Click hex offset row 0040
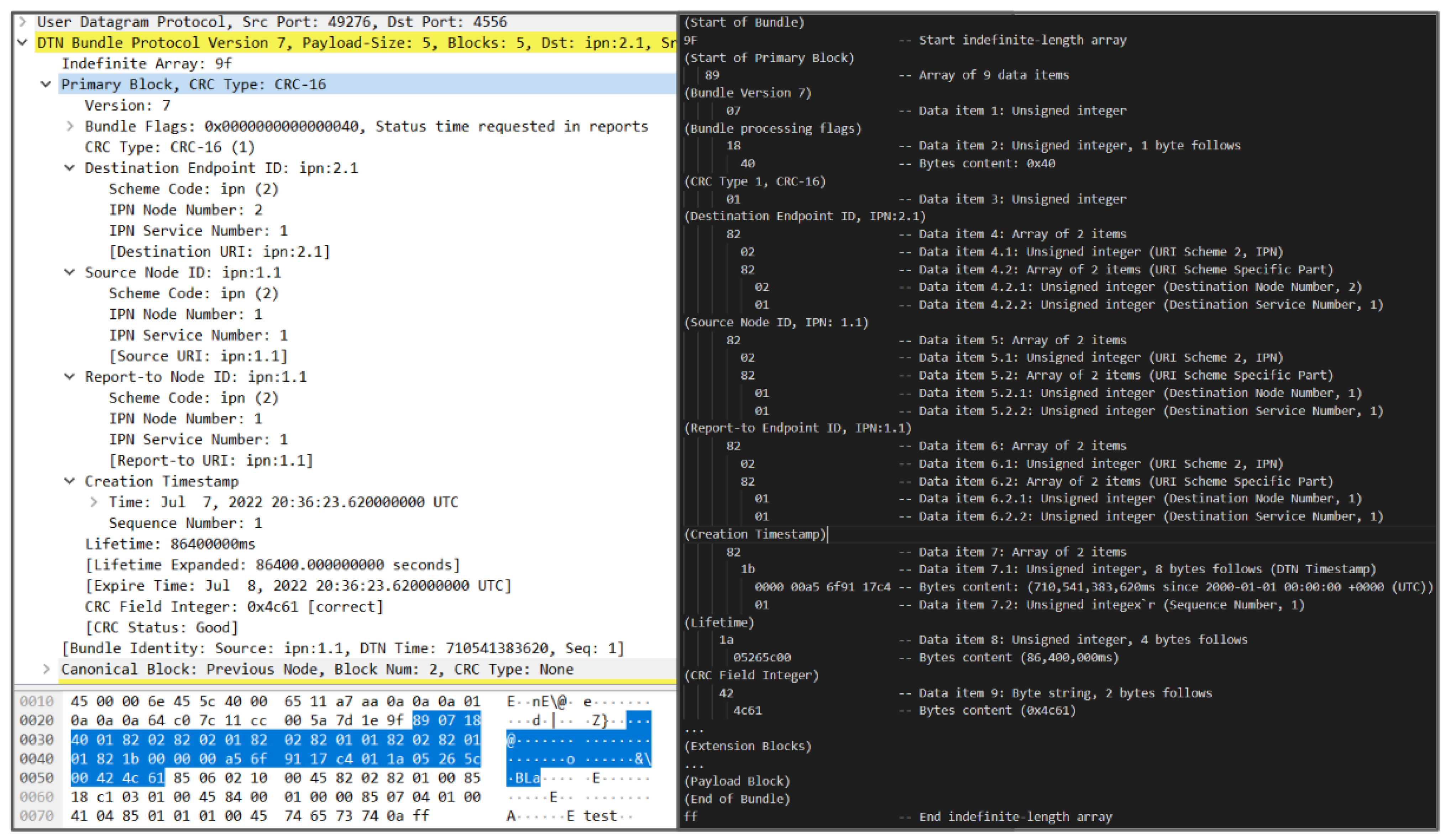Image resolution: width=1451 pixels, height=840 pixels. click(36, 759)
